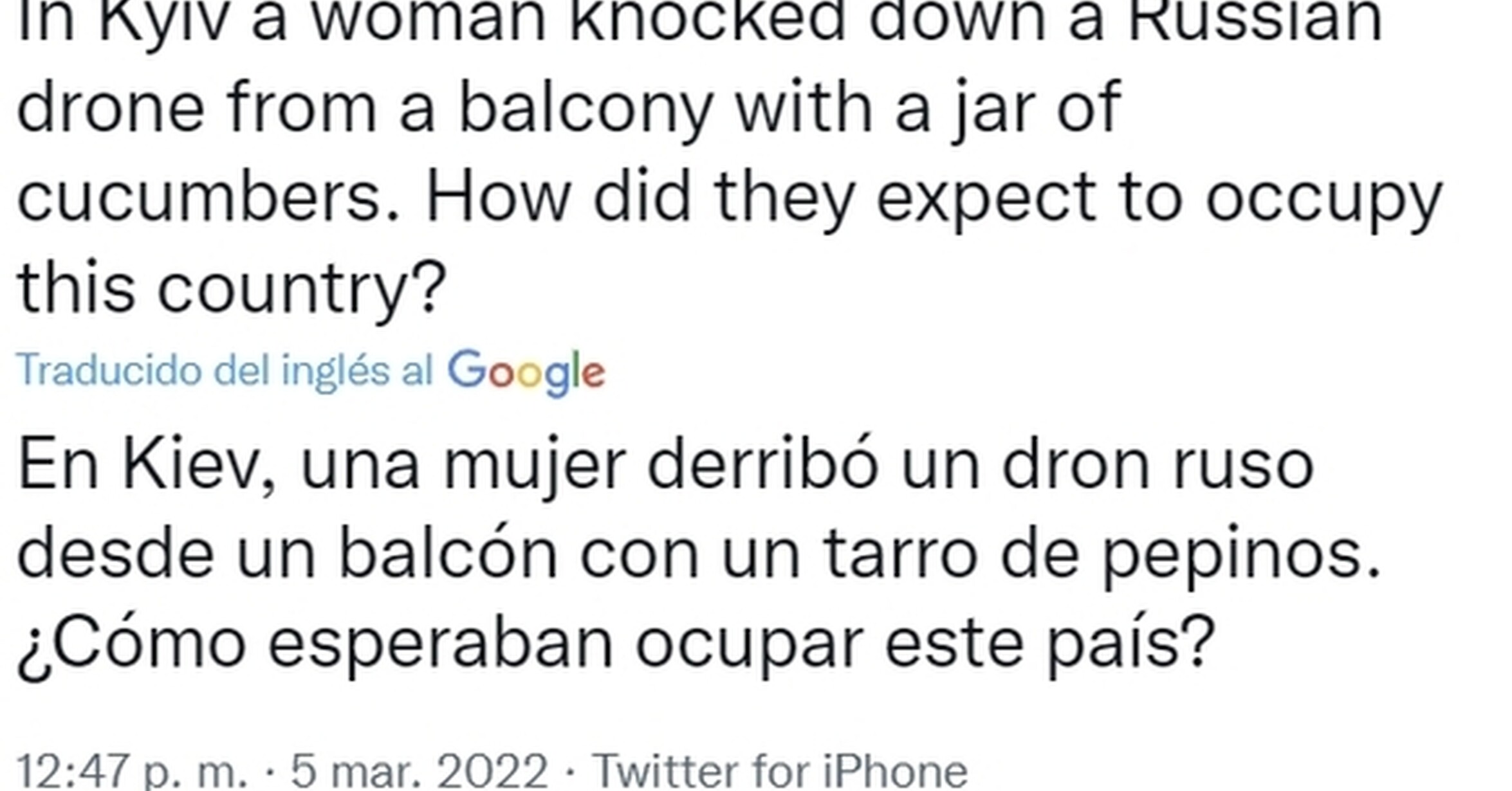1512x791 pixels.
Task: Click the Google logo
Action: (526, 372)
